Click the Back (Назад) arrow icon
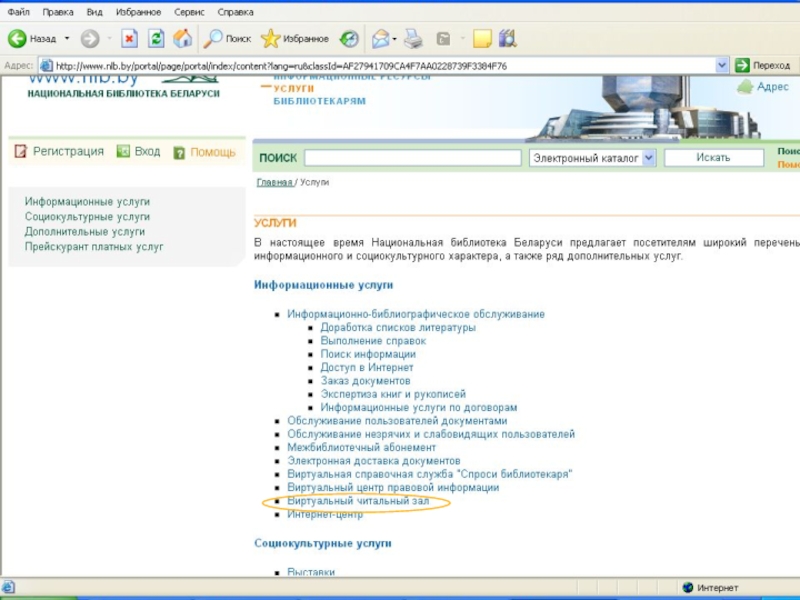The image size is (800, 600). pyautogui.click(x=17, y=39)
